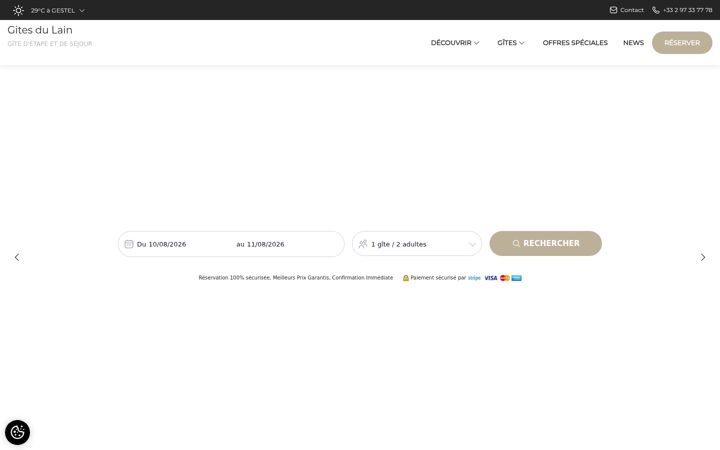
Task: Click the American Express card logo
Action: 516,278
